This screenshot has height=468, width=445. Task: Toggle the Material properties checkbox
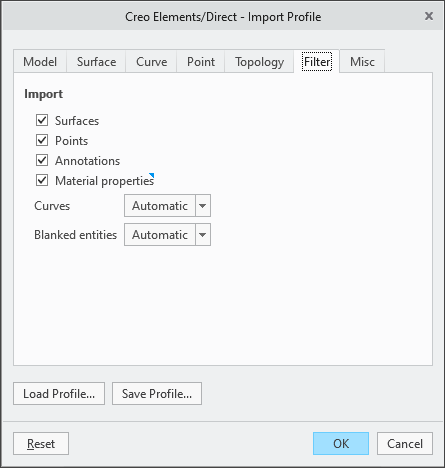pyautogui.click(x=42, y=180)
